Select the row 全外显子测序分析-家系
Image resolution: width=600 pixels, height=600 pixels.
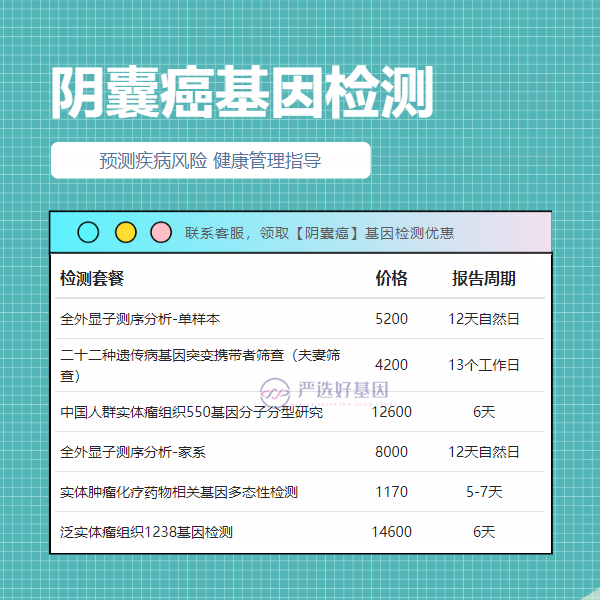(300, 452)
